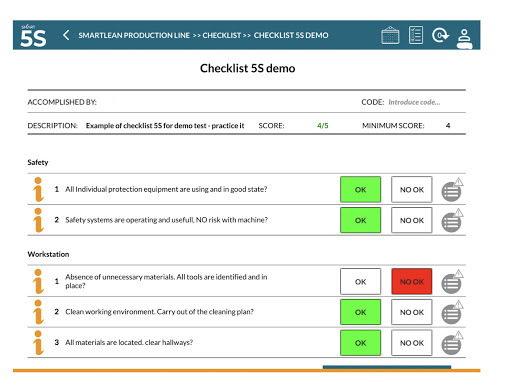This screenshot has width=512, height=391.
Task: Open info for clean working environment question
Action: pos(38,312)
